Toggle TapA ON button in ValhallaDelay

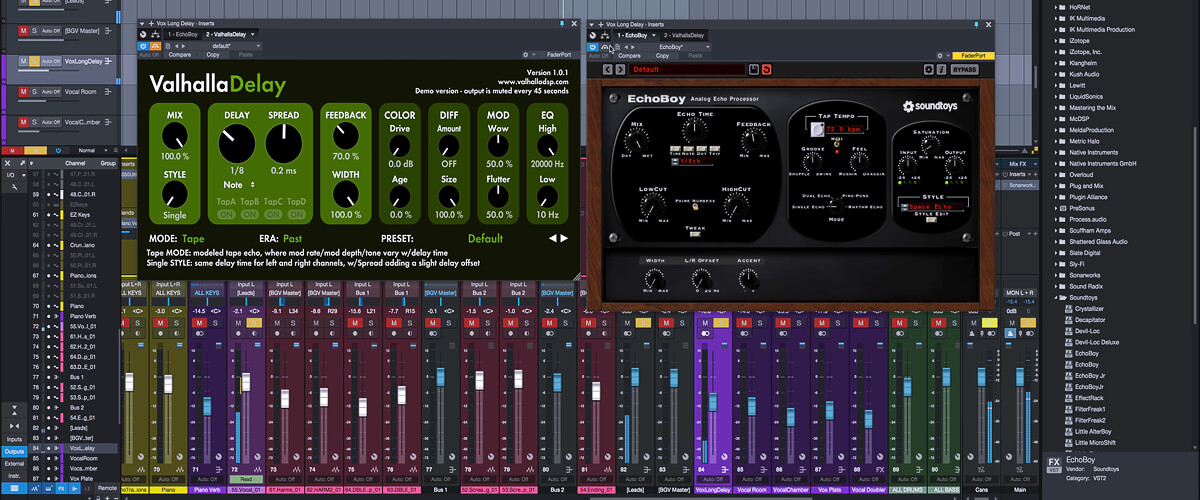click(227, 213)
